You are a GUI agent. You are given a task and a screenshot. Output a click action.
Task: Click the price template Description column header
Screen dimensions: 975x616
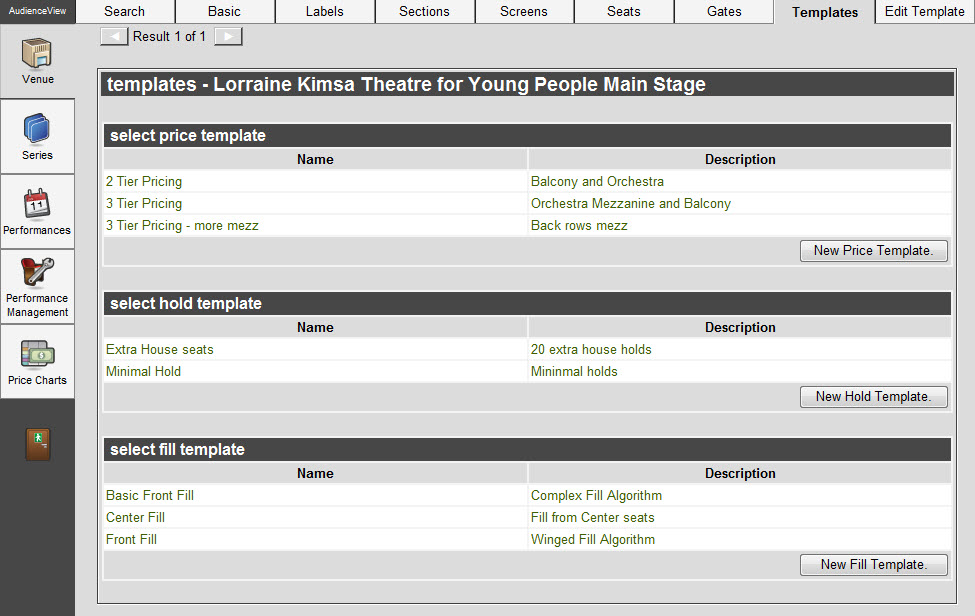[740, 159]
